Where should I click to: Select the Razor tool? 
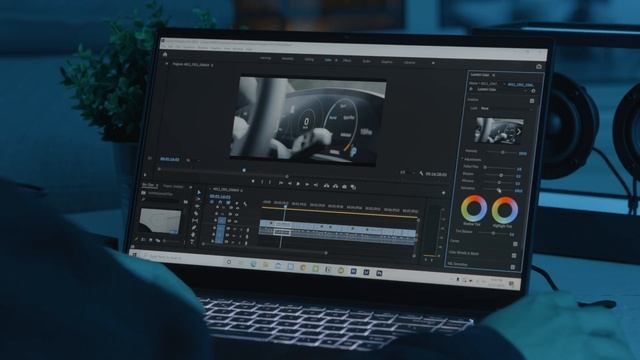[197, 213]
